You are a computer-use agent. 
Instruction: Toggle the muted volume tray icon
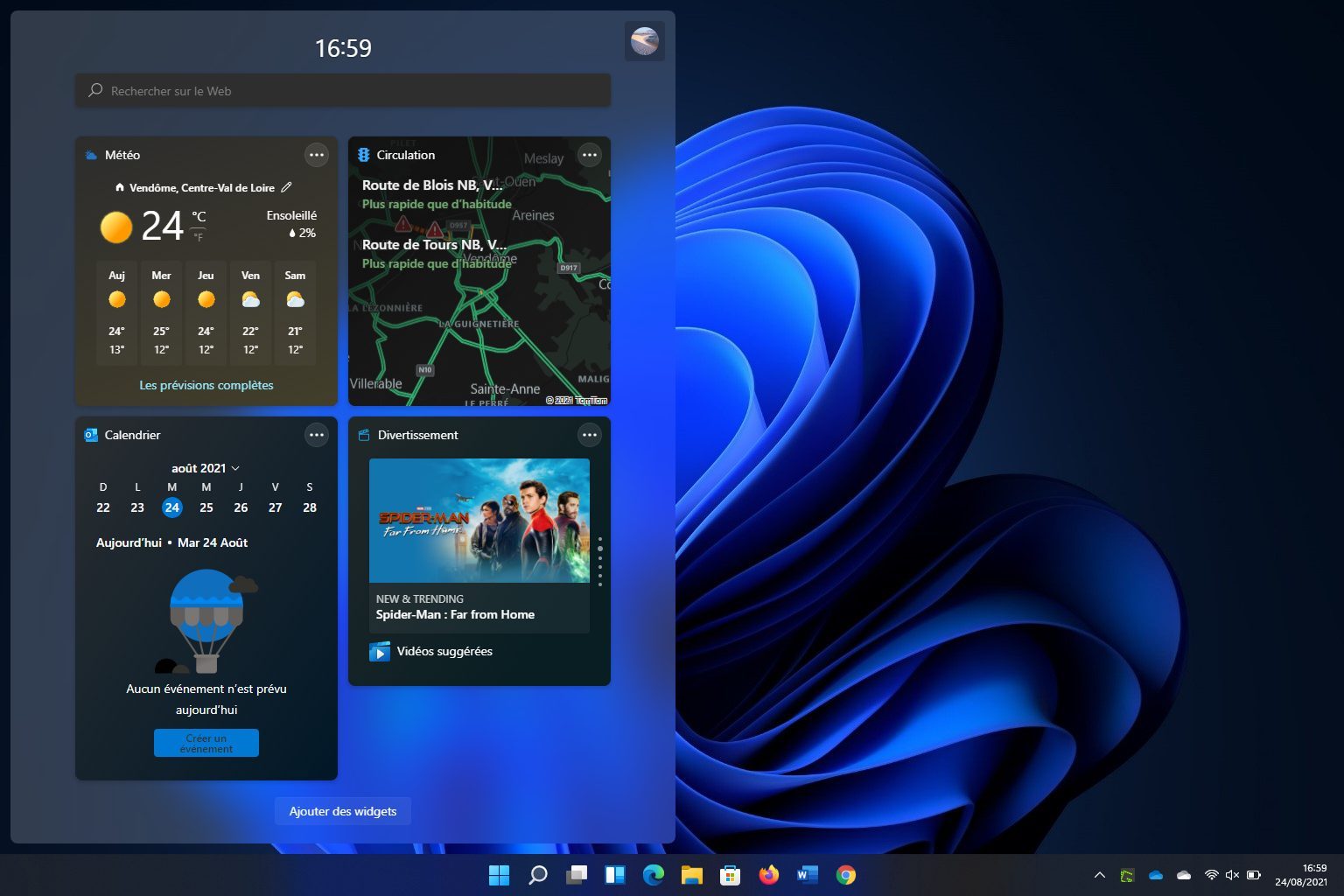(x=1232, y=875)
